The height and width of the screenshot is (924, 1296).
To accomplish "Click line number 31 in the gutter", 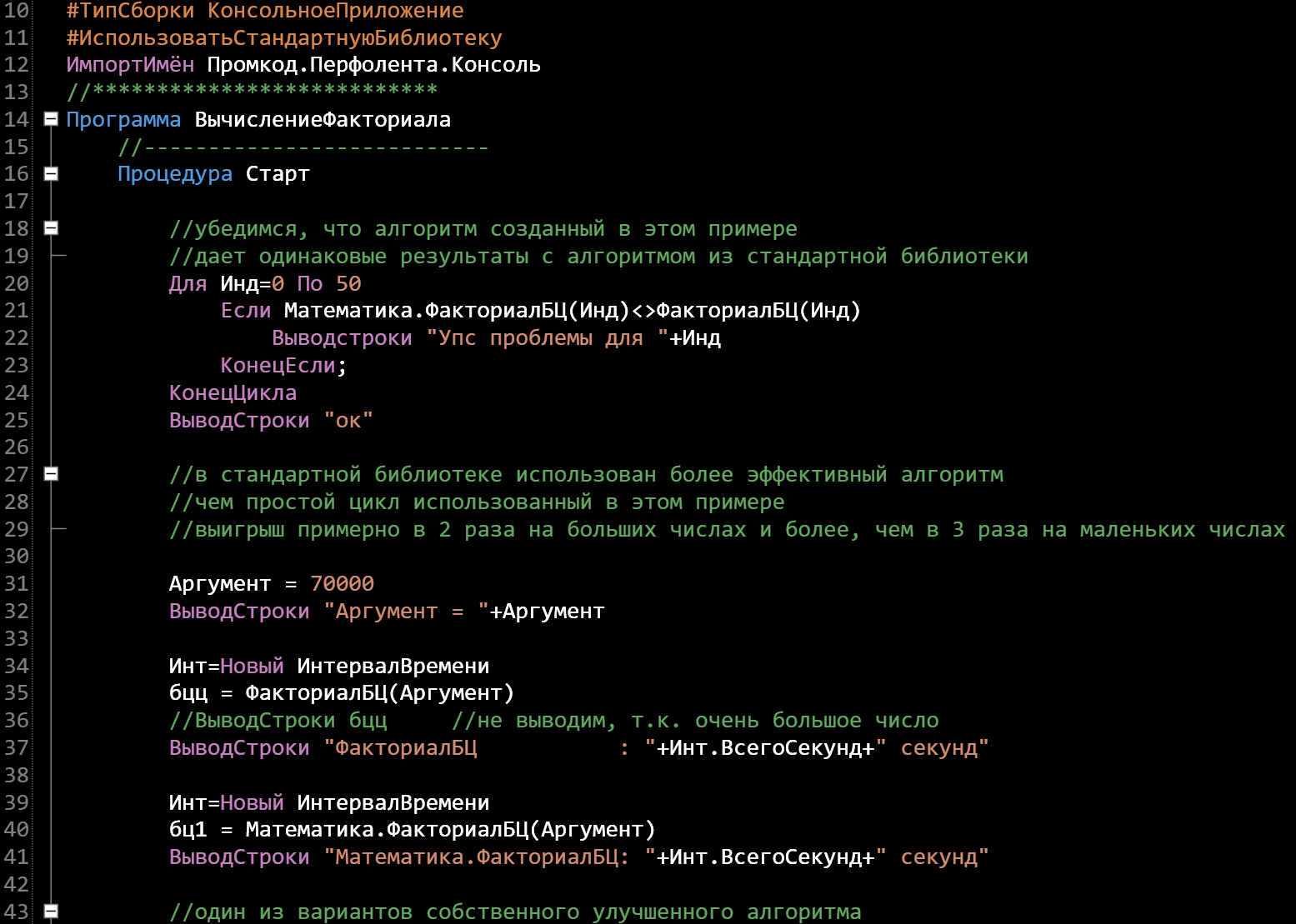I will (x=17, y=583).
